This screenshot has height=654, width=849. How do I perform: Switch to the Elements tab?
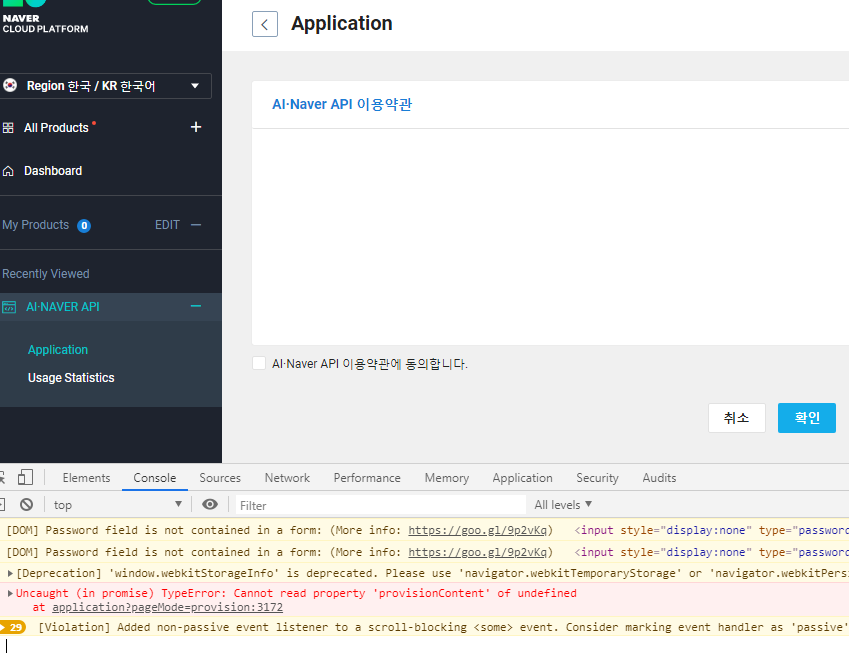click(x=86, y=478)
